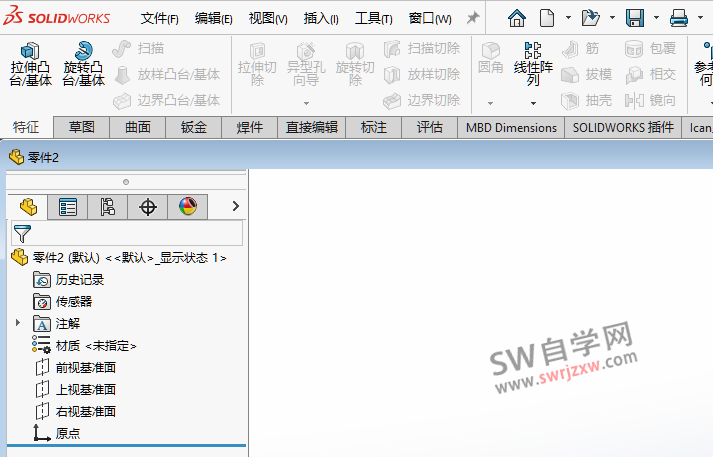Pin the menu bar with the pushpin icon
The height and width of the screenshot is (457, 713).
point(473,18)
